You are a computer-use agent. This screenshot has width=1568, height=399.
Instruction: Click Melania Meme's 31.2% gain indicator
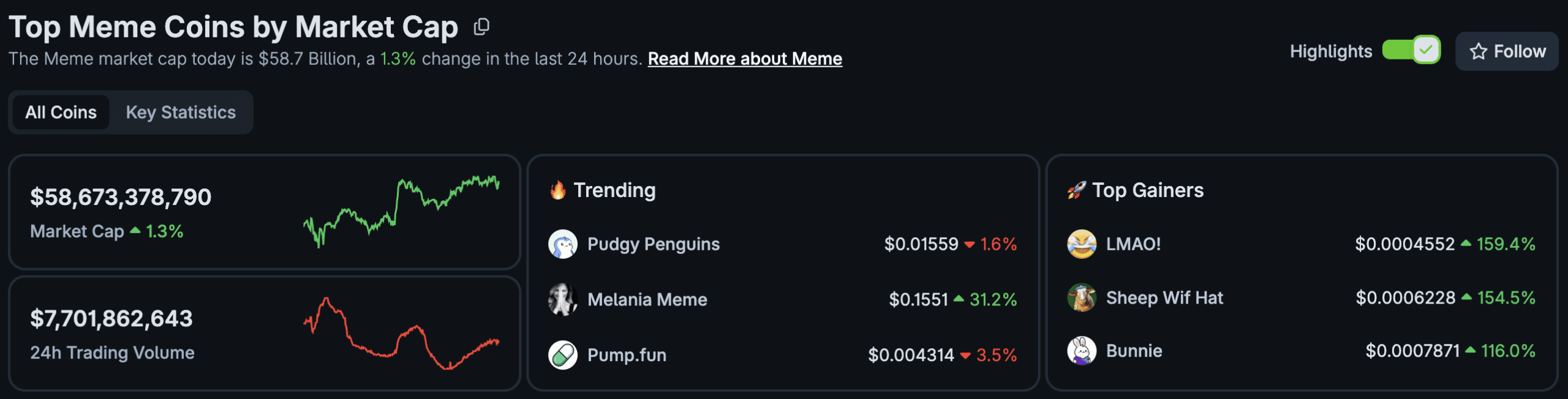[992, 300]
